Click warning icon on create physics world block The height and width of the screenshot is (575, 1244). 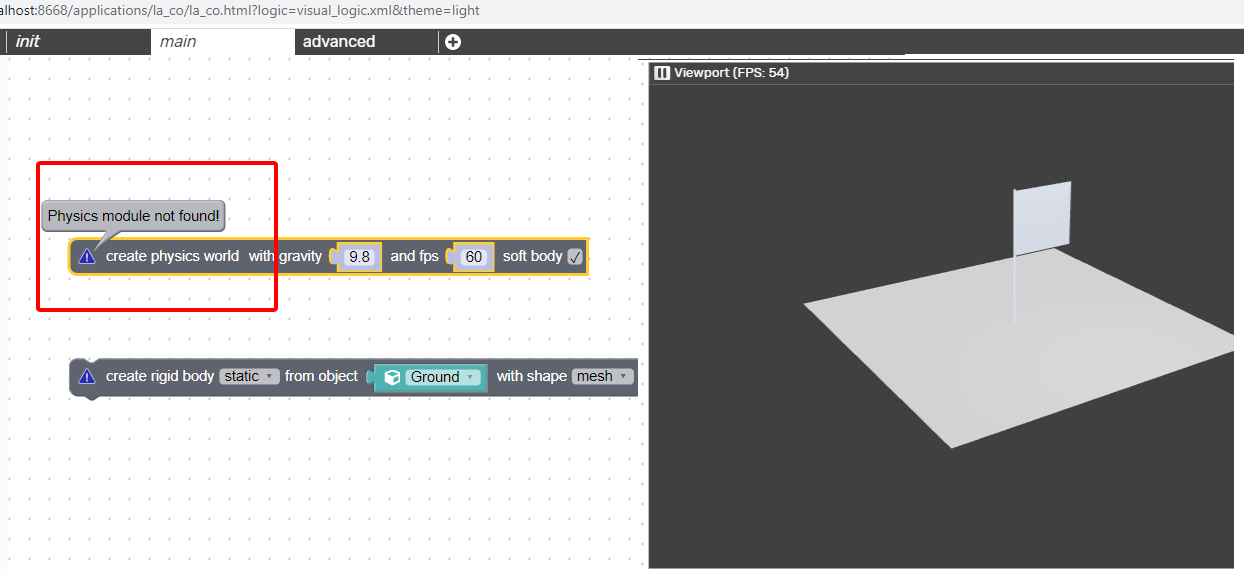point(87,257)
